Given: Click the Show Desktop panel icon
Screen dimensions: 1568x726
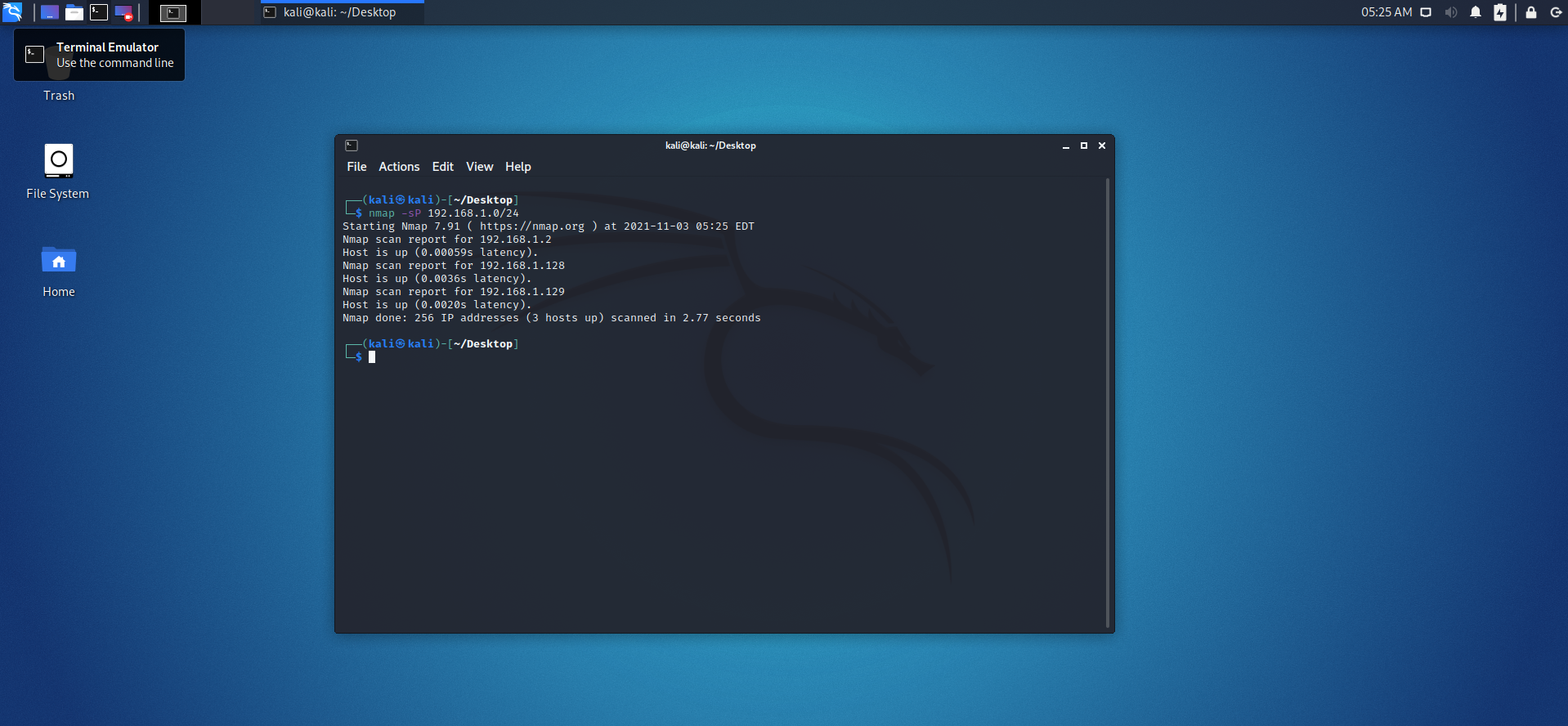Looking at the screenshot, I should (50, 12).
